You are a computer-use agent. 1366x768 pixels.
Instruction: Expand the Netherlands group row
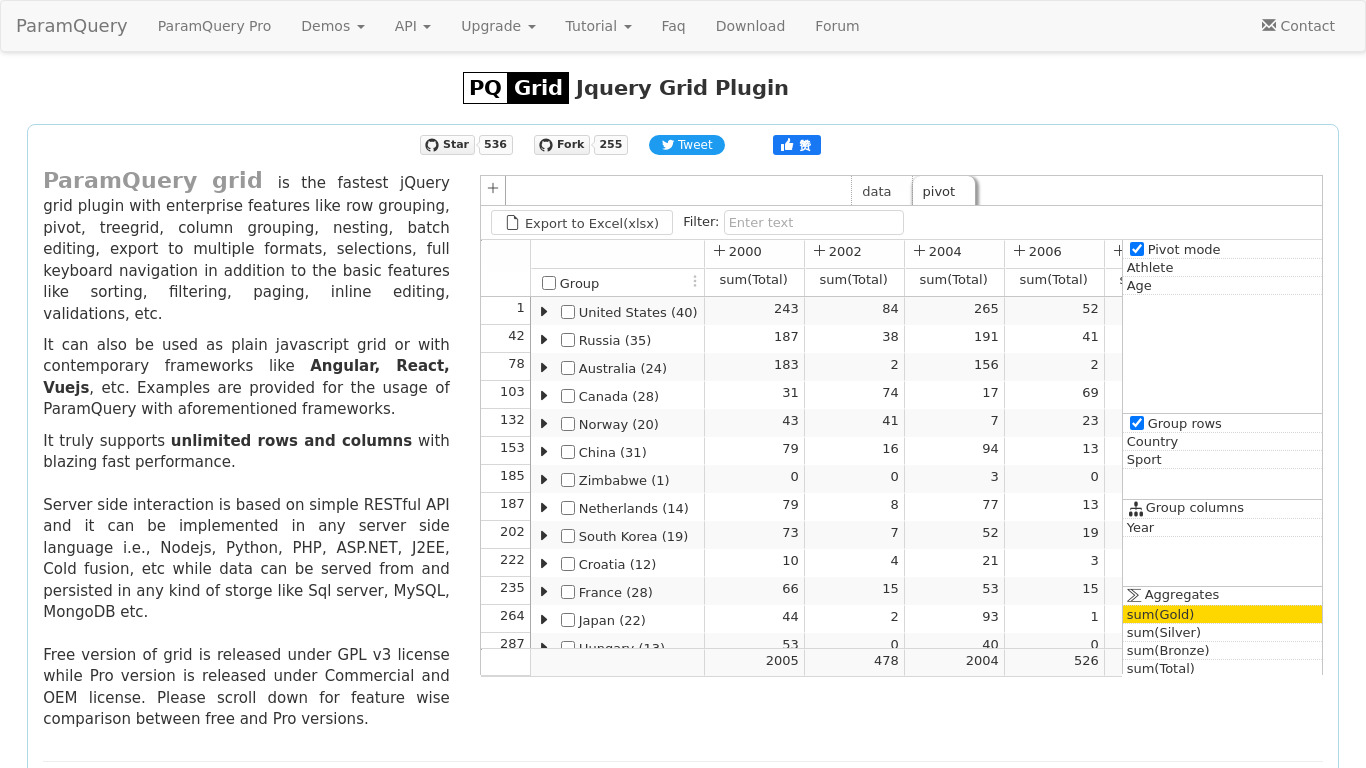point(544,508)
